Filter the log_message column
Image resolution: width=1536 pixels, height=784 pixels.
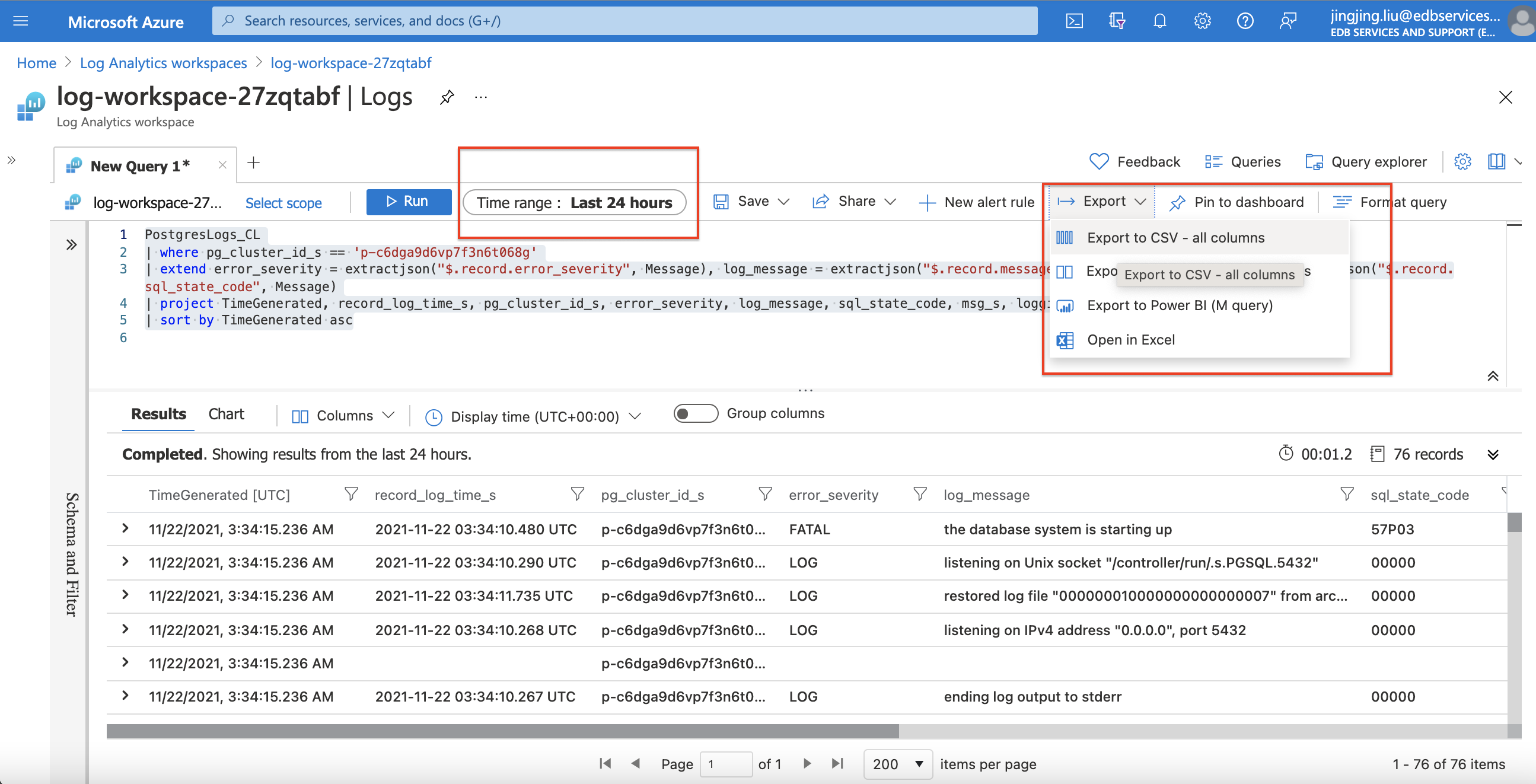point(1346,493)
